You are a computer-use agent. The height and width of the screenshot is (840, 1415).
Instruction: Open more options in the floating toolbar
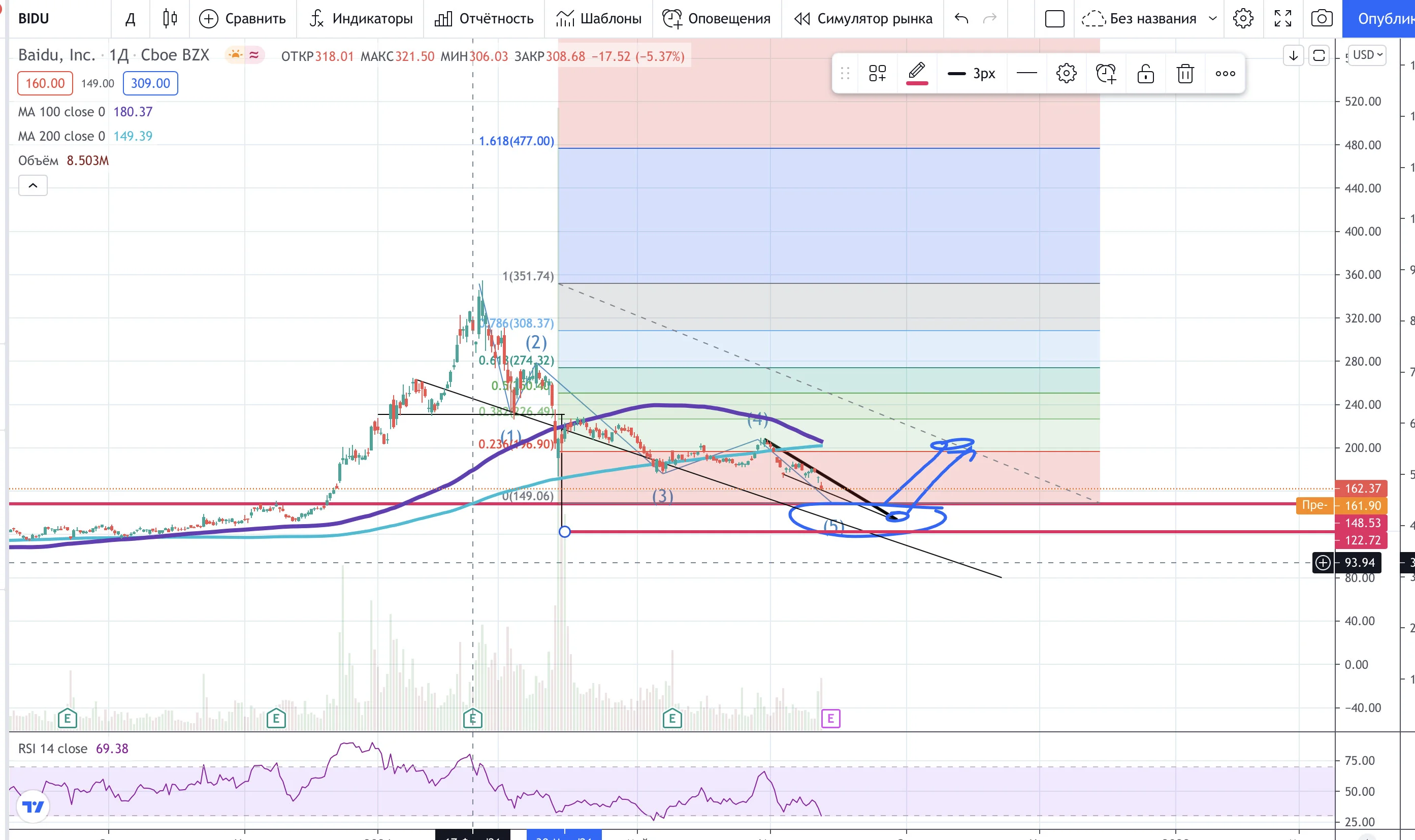click(1226, 73)
